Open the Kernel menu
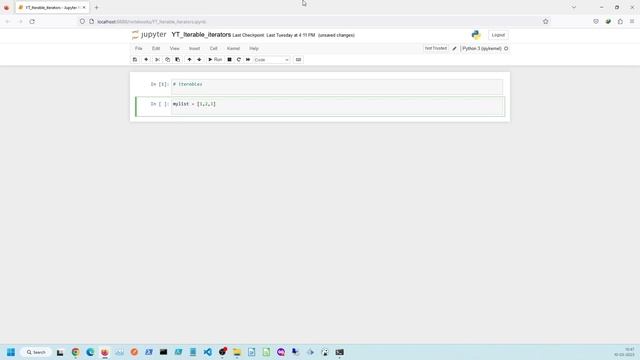 coord(233,49)
